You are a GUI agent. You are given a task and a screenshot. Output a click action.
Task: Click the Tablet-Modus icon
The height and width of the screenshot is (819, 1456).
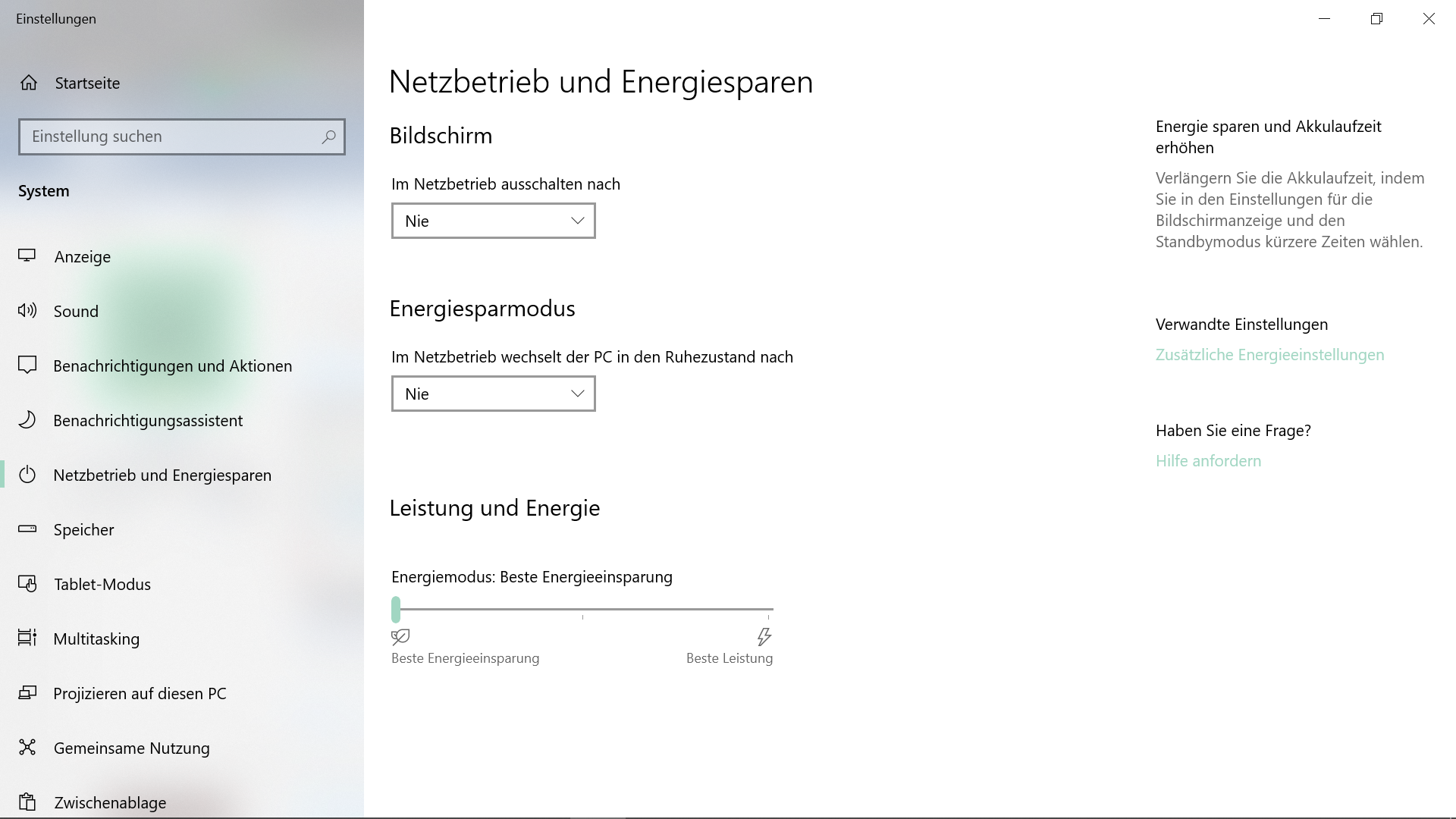point(27,584)
